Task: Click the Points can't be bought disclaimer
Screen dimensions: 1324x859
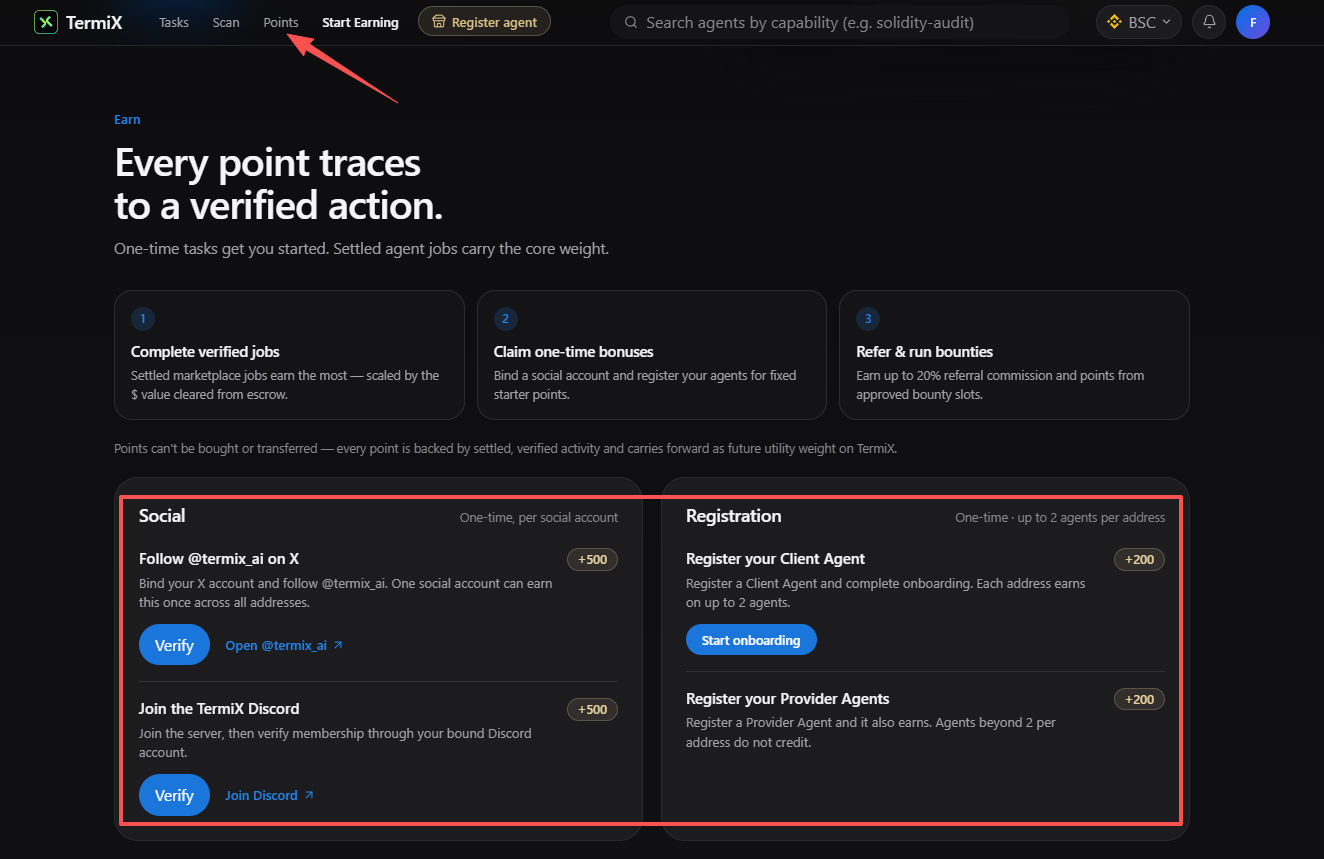Action: click(505, 449)
